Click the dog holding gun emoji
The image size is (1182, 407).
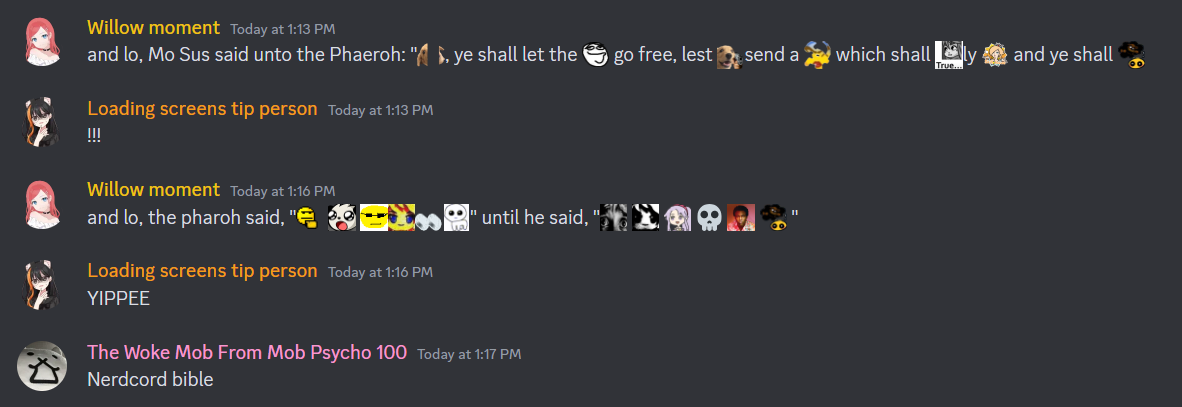[x=729, y=55]
